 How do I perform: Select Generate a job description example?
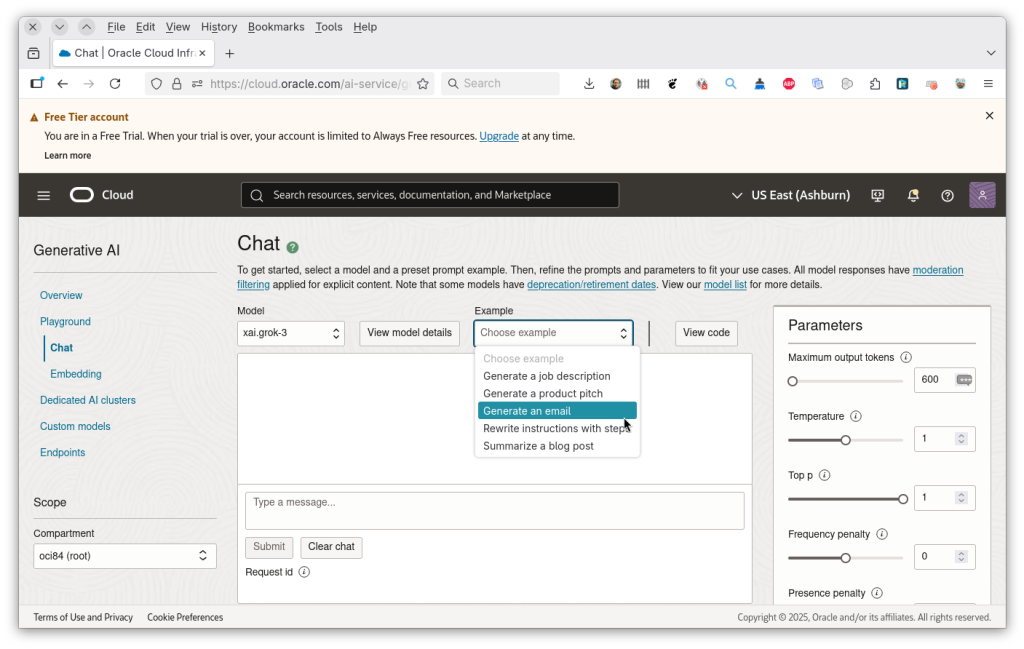point(557,376)
